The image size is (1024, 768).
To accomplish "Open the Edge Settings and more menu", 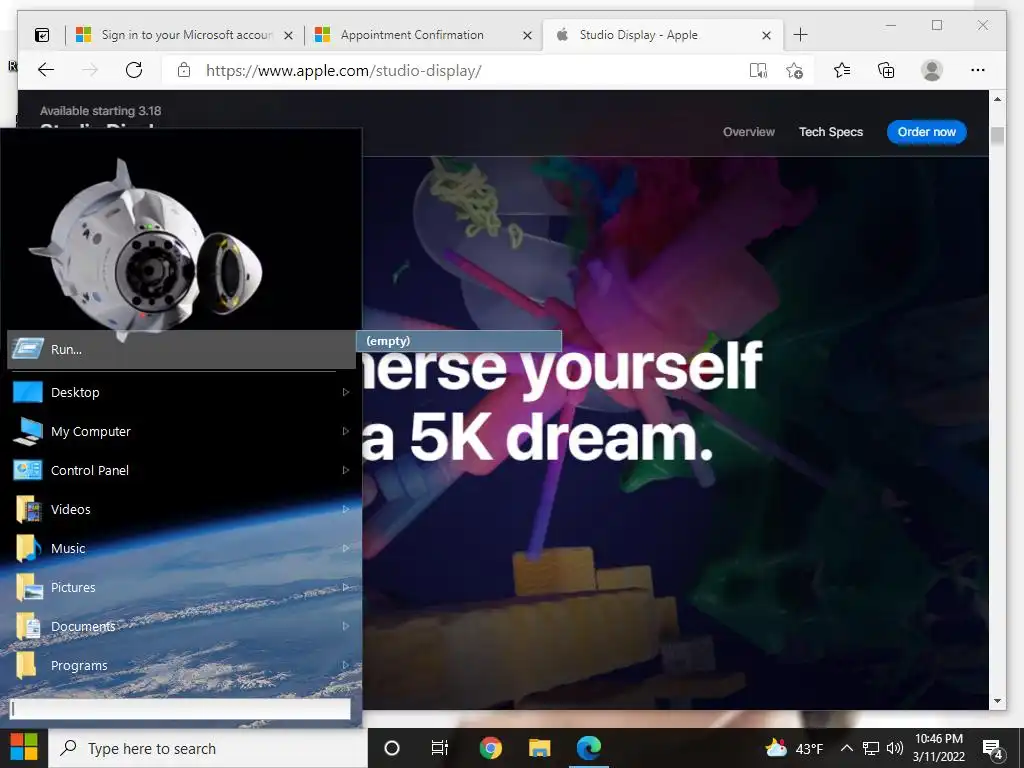I will (x=978, y=70).
